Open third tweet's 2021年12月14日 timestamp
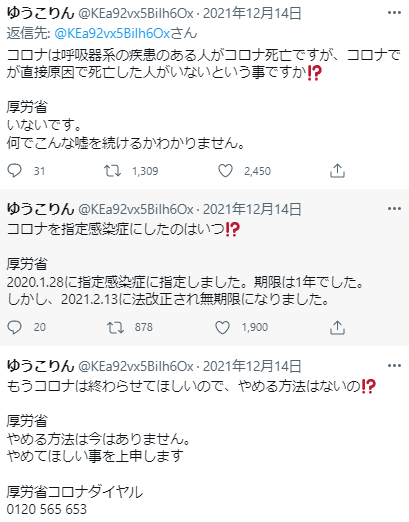This screenshot has width=409, height=522. [252, 366]
